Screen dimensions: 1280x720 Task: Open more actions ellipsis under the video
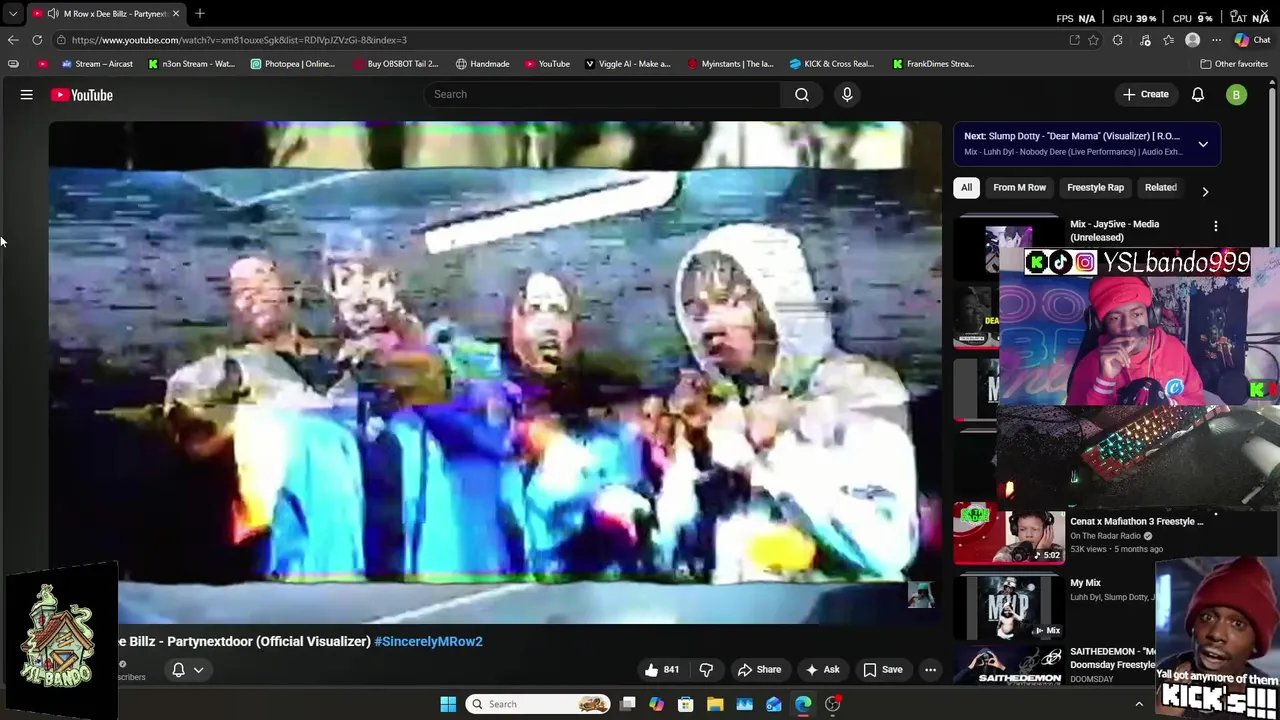(x=930, y=670)
